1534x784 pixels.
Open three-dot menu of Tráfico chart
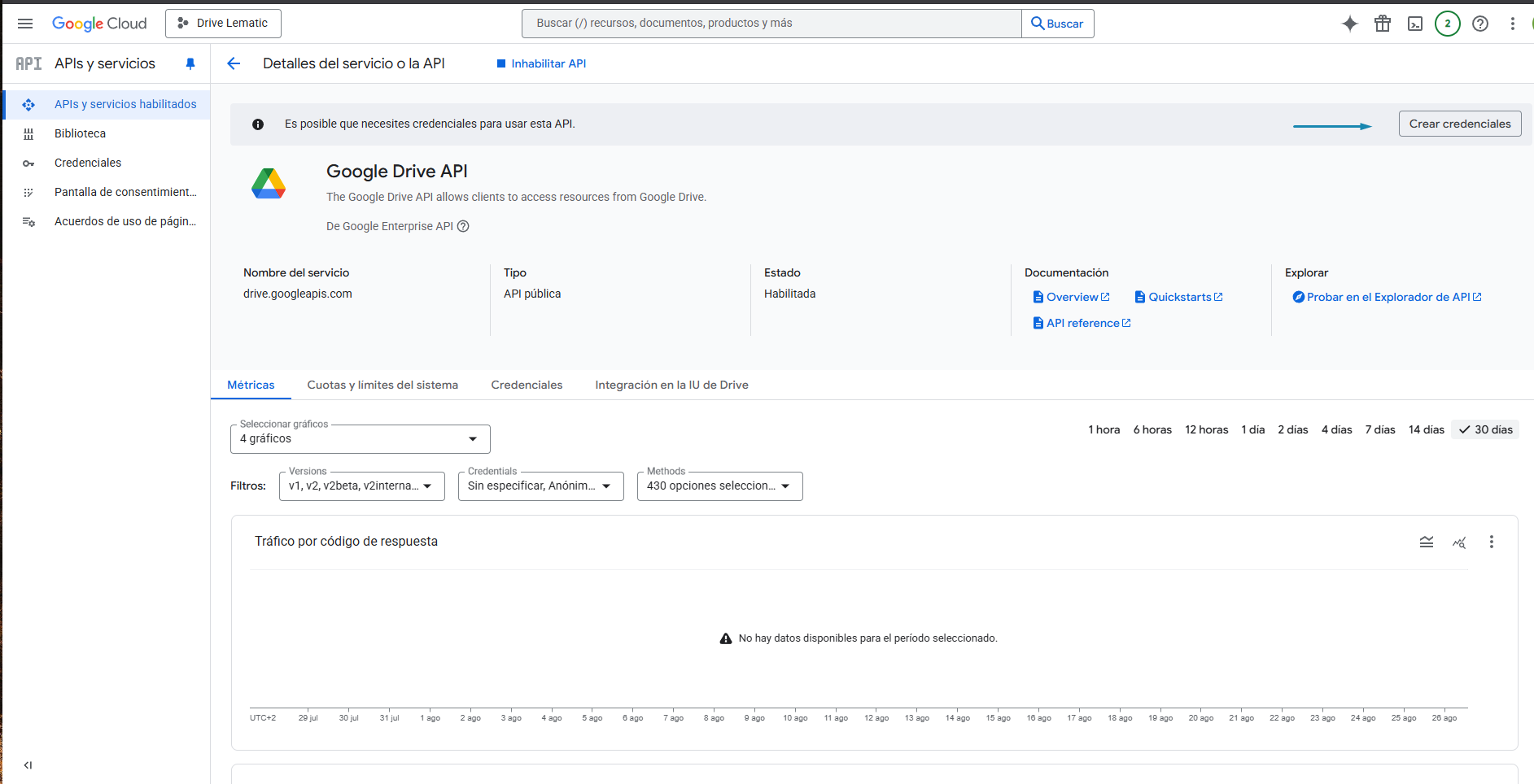coord(1491,542)
